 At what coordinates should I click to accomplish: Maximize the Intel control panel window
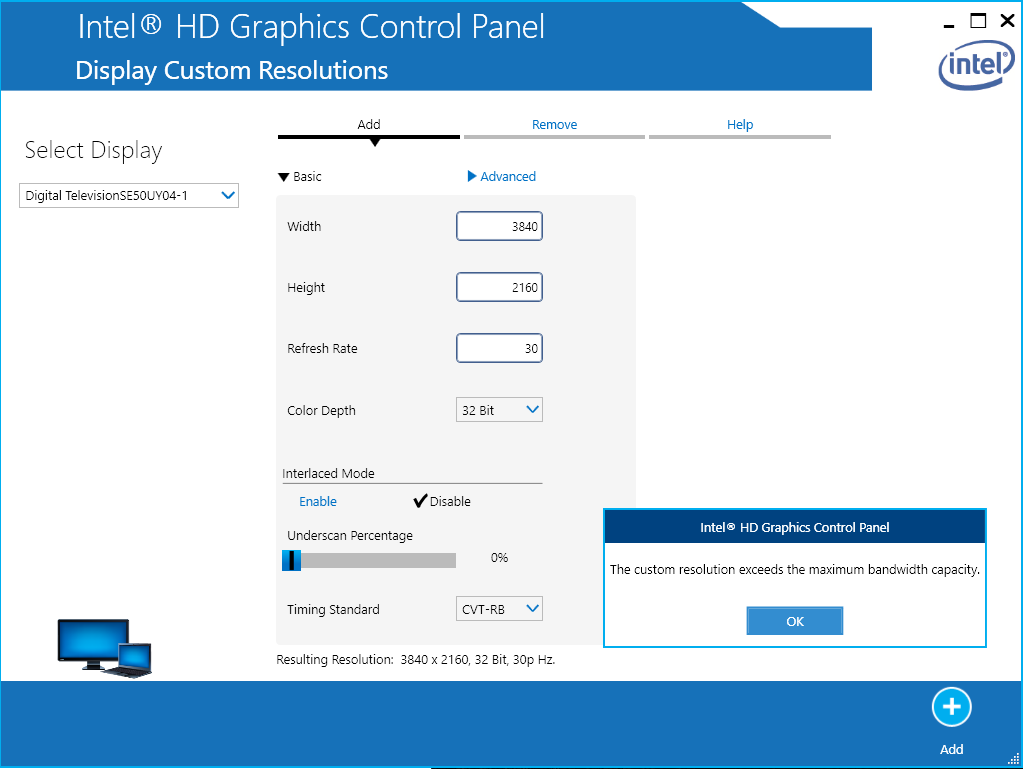[978, 21]
